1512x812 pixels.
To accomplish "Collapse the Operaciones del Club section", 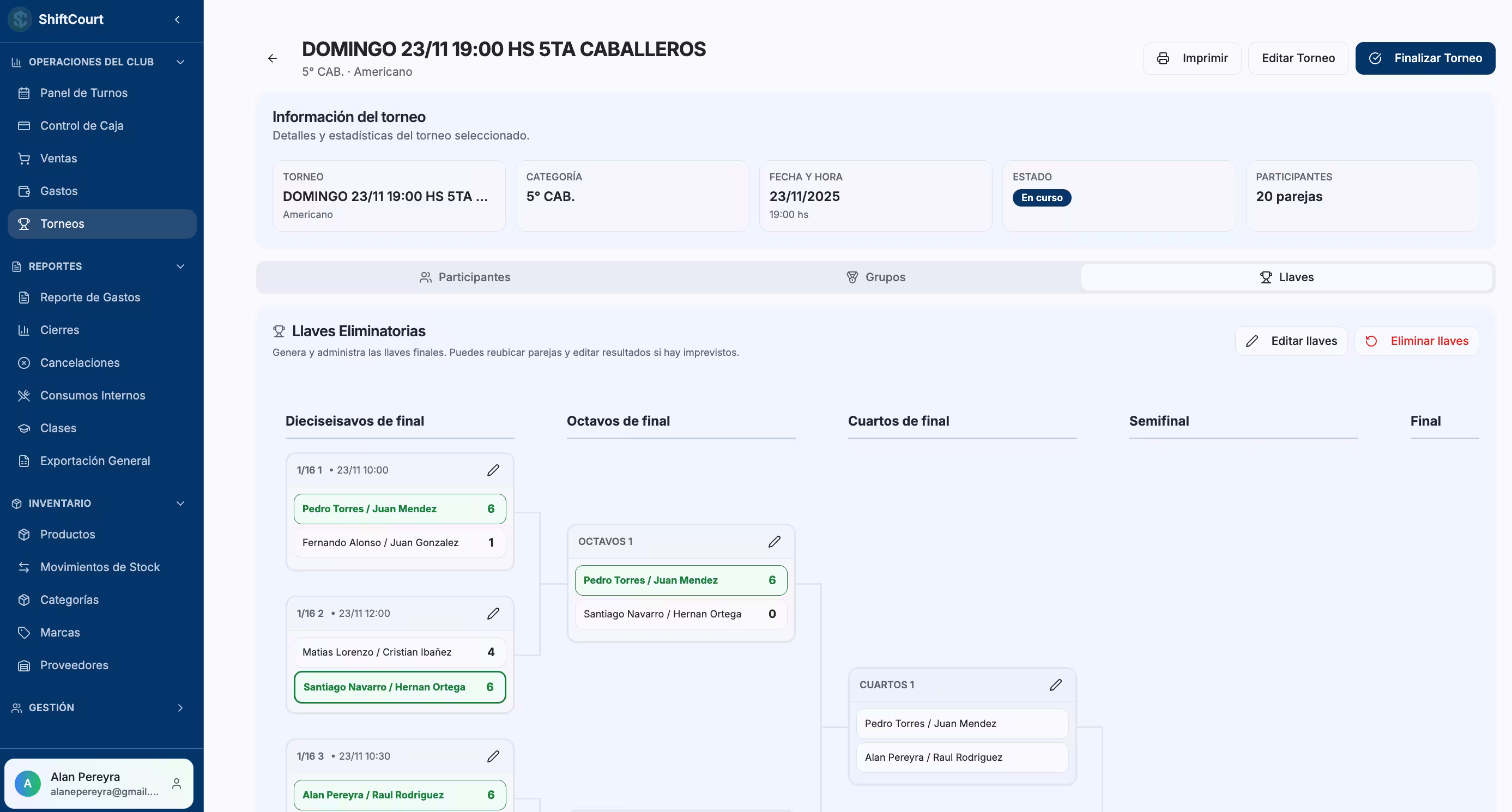I will (180, 62).
